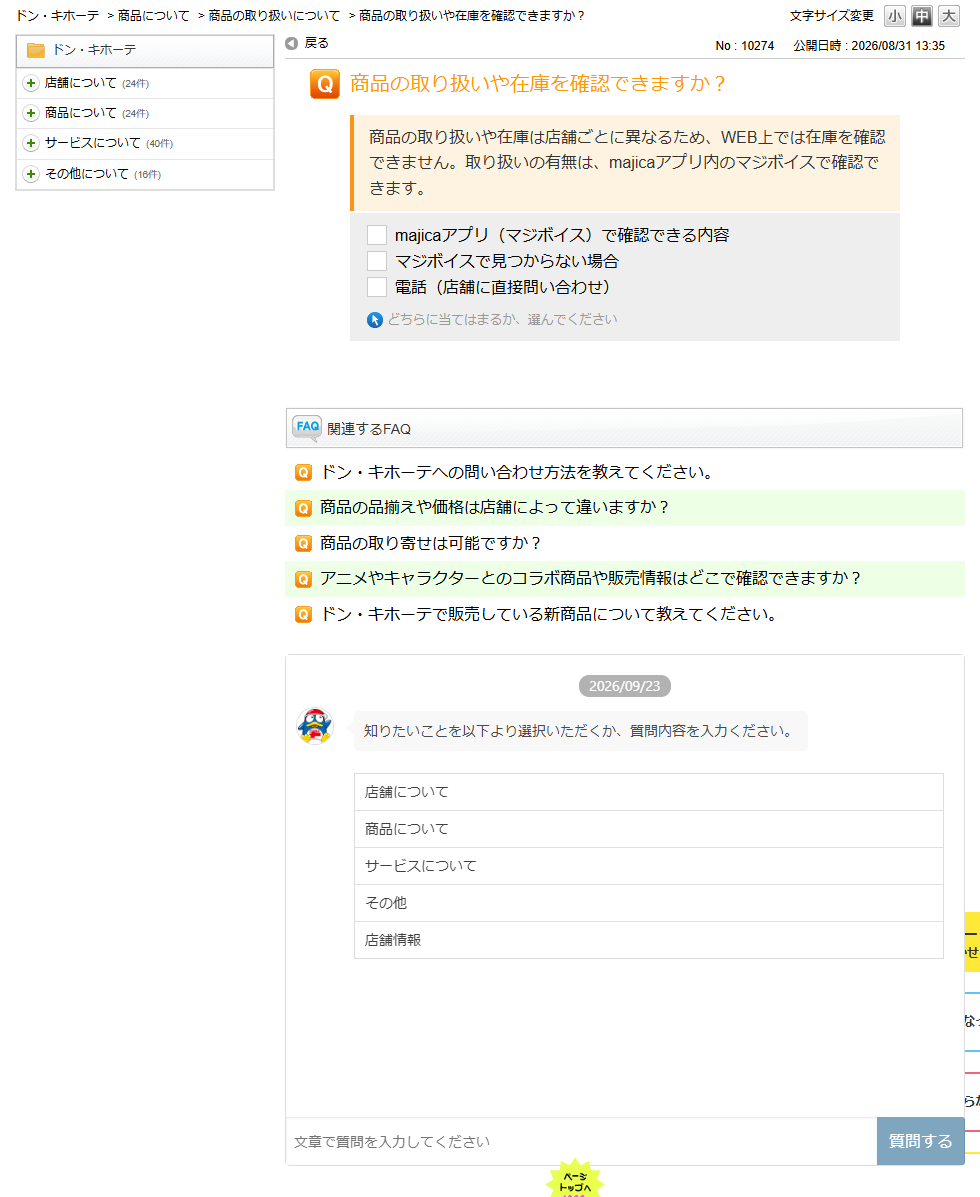
Task: Select サービスについて chat option
Action: pos(649,866)
